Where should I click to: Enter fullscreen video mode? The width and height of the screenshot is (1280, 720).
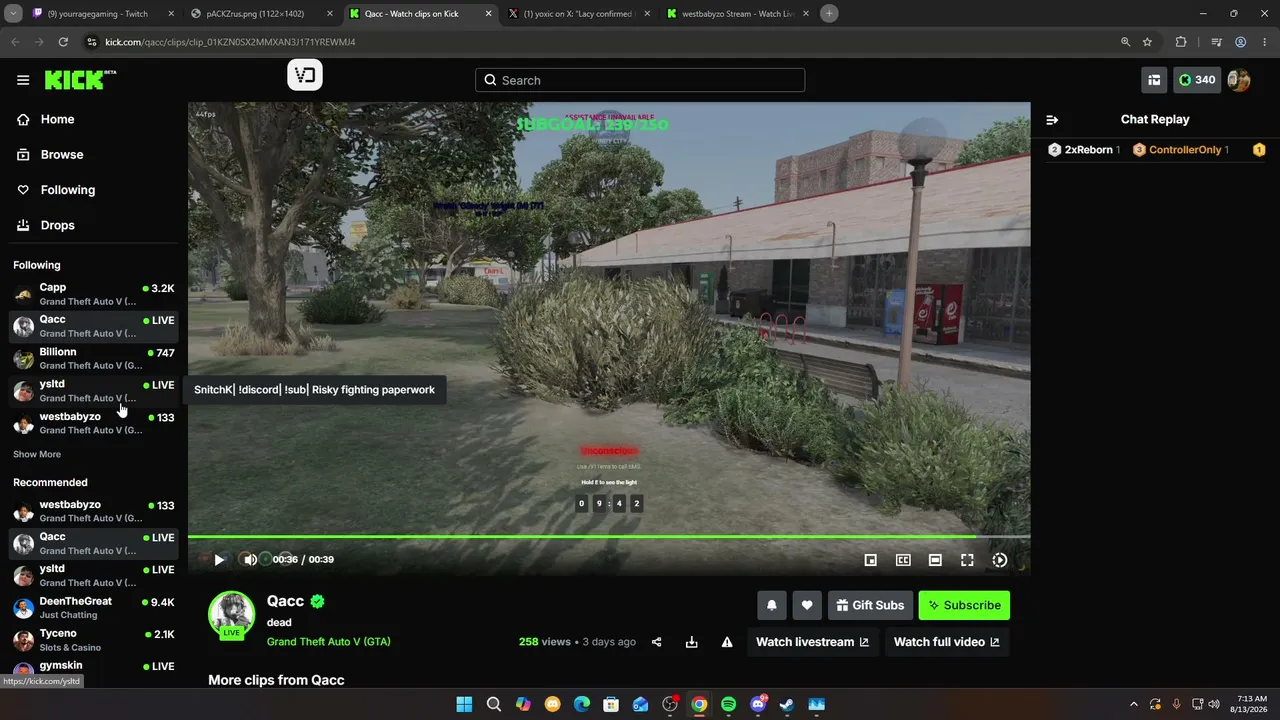(x=967, y=560)
